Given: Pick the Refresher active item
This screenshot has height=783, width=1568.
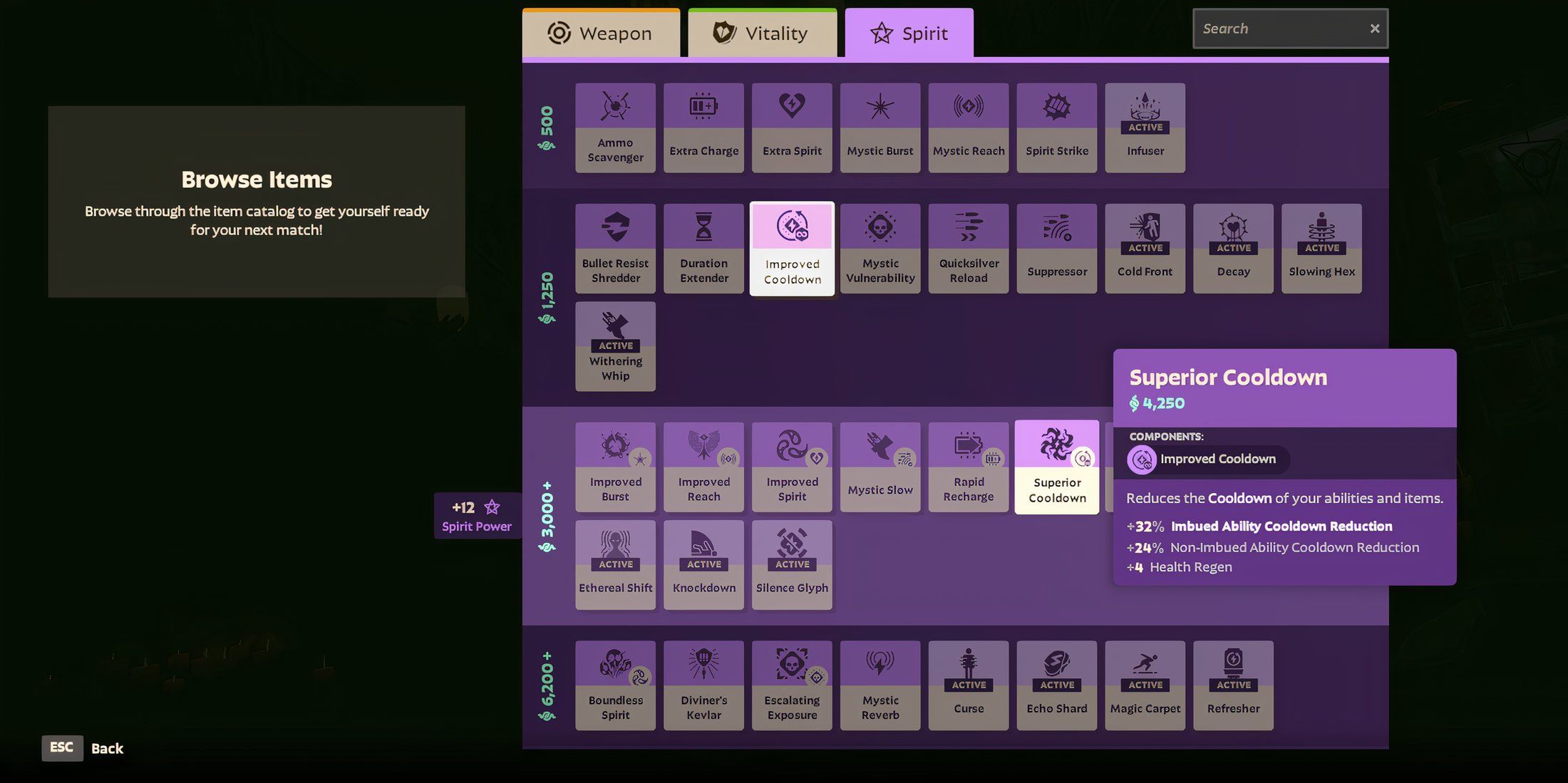Looking at the screenshot, I should coord(1234,685).
